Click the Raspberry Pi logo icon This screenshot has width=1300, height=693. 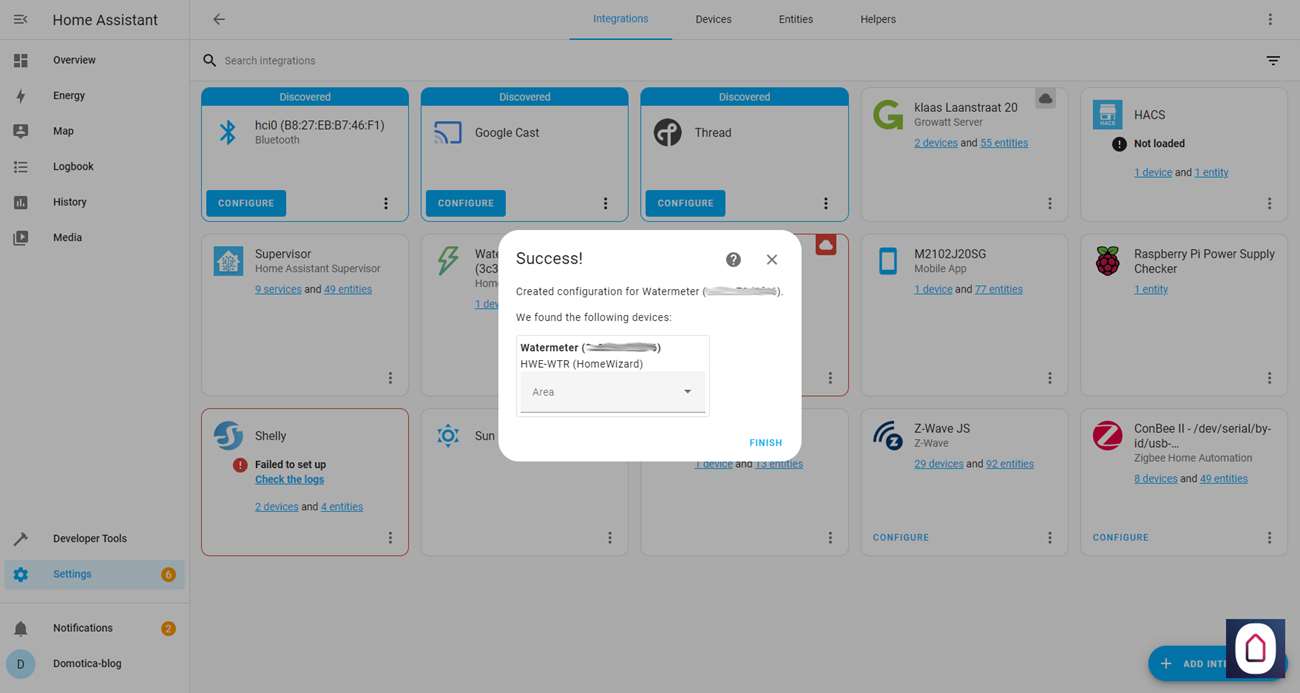pyautogui.click(x=1107, y=261)
